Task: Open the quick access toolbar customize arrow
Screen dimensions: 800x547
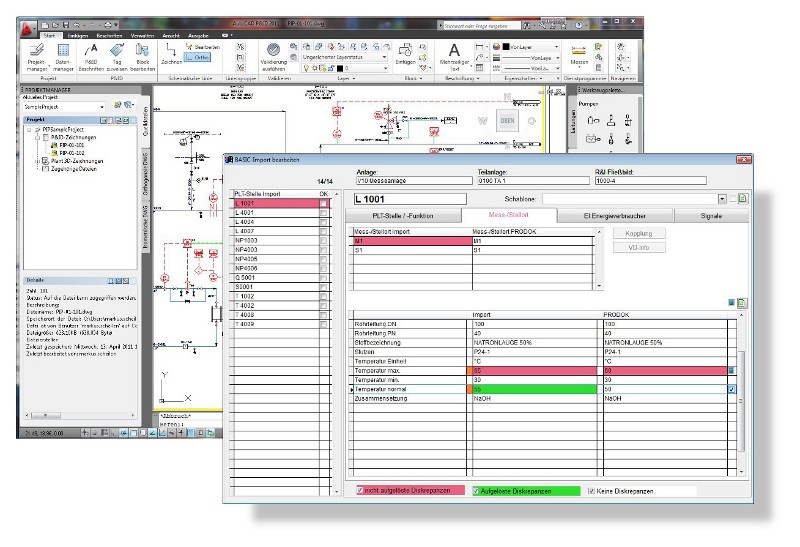Action: [x=116, y=24]
